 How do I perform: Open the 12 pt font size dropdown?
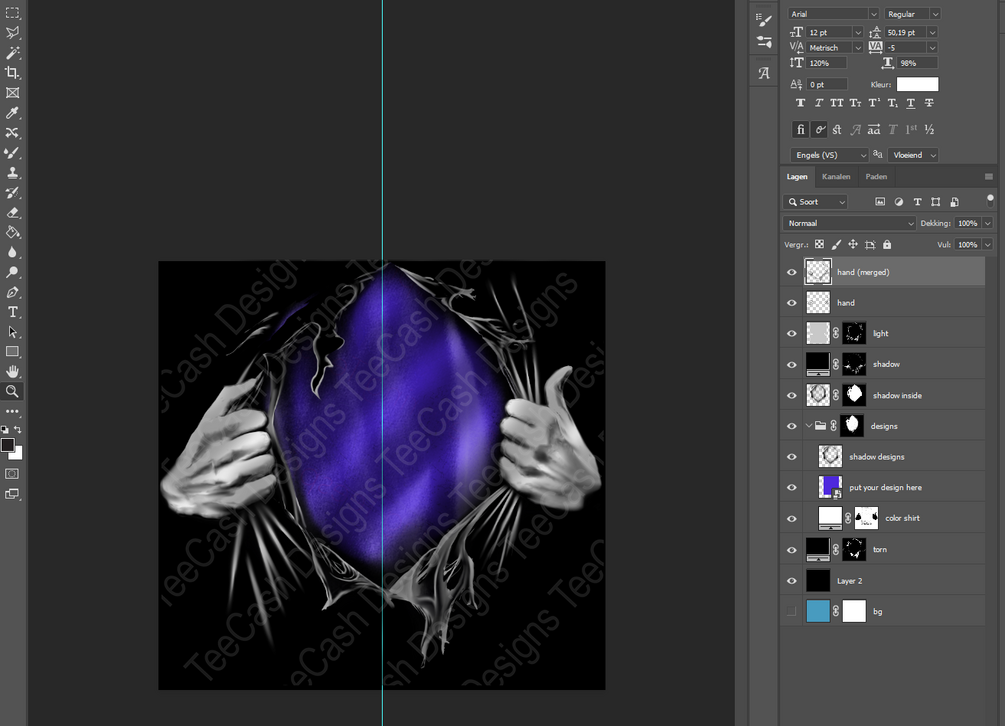point(858,32)
